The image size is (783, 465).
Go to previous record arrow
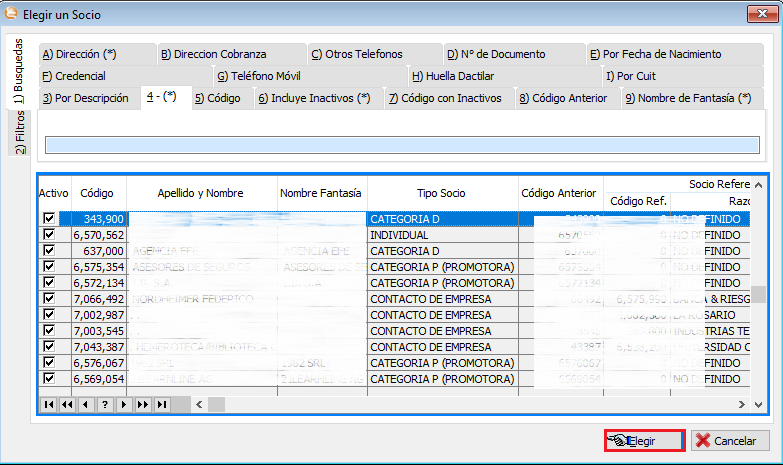(x=85, y=404)
